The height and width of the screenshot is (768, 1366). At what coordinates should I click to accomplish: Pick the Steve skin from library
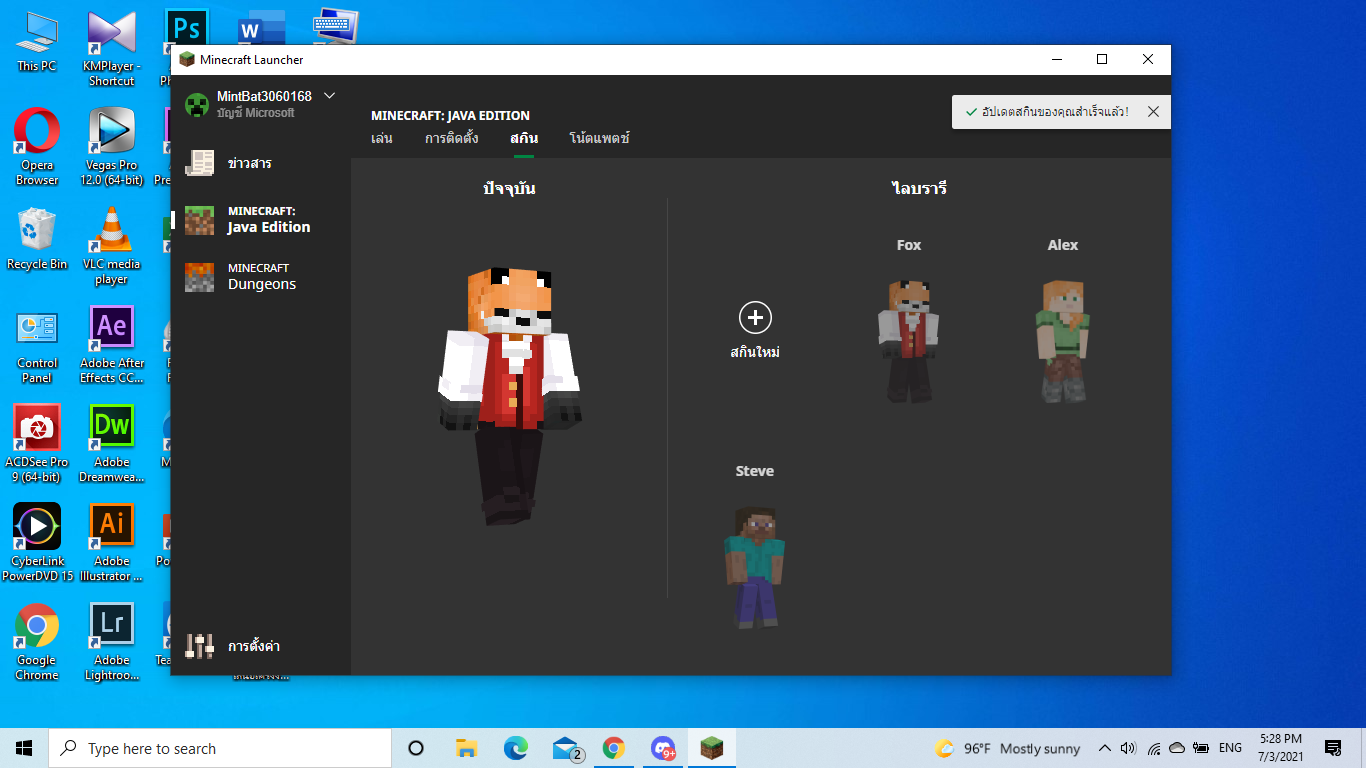pos(755,566)
